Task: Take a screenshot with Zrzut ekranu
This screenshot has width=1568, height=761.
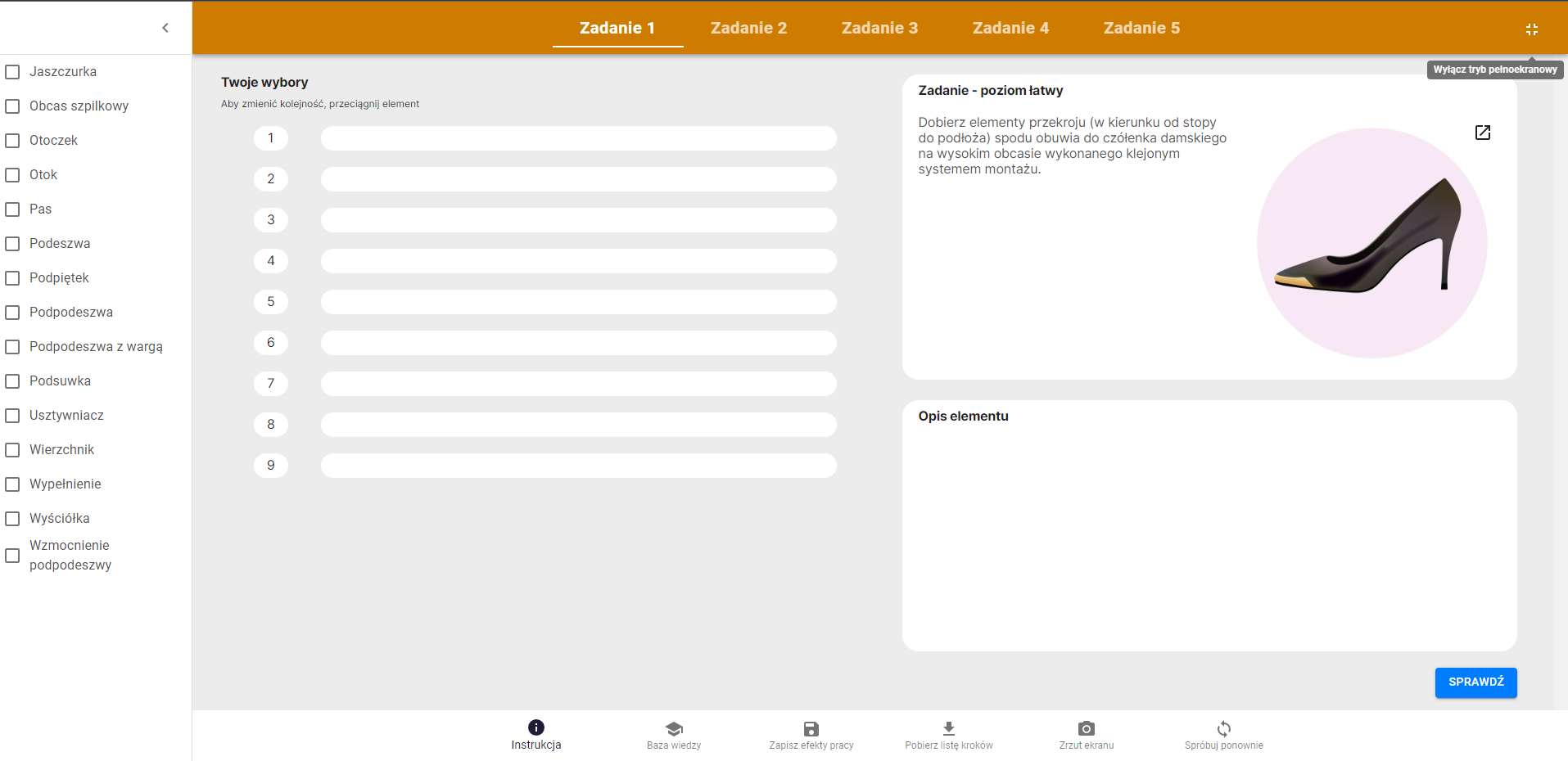Action: point(1086,728)
